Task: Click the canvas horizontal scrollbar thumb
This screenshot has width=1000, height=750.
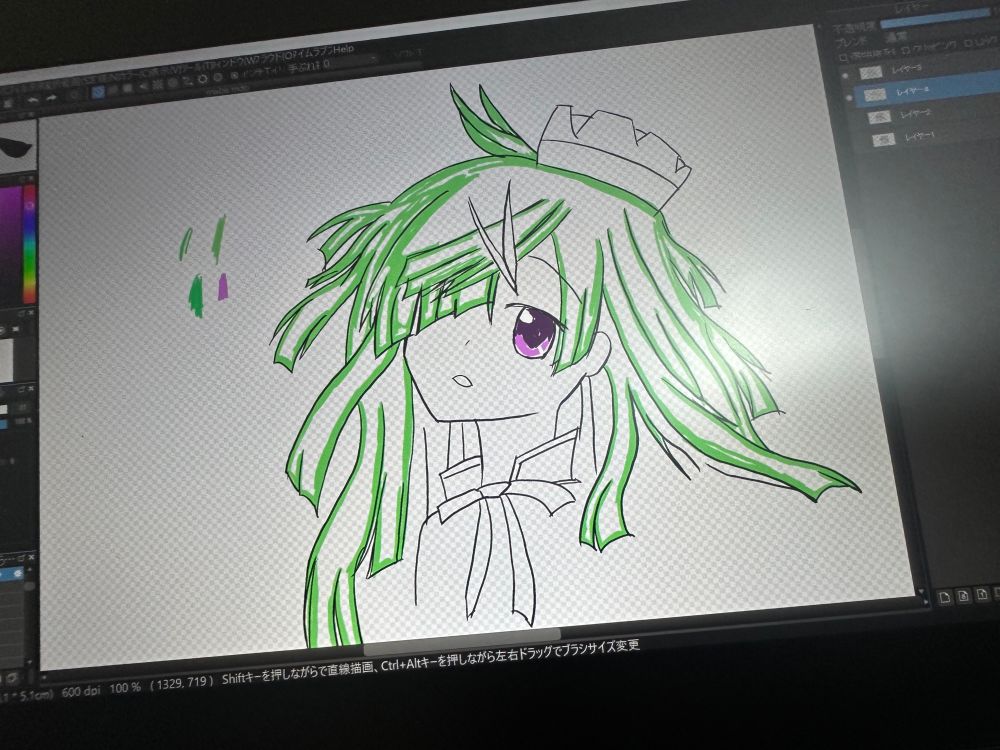Action: coord(462,641)
